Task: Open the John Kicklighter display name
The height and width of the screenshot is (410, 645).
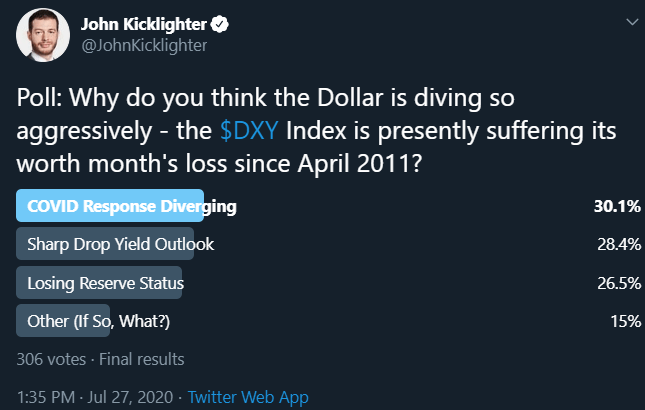Action: [x=144, y=24]
